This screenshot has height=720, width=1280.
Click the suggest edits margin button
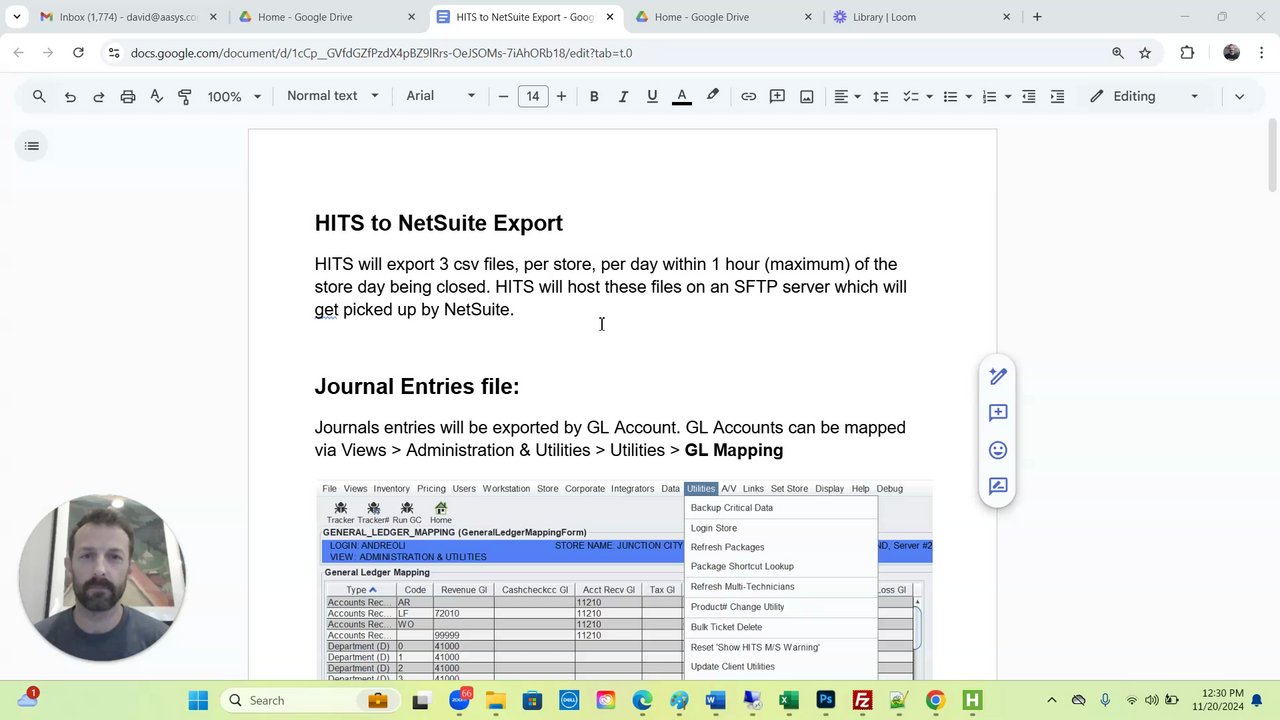998,487
